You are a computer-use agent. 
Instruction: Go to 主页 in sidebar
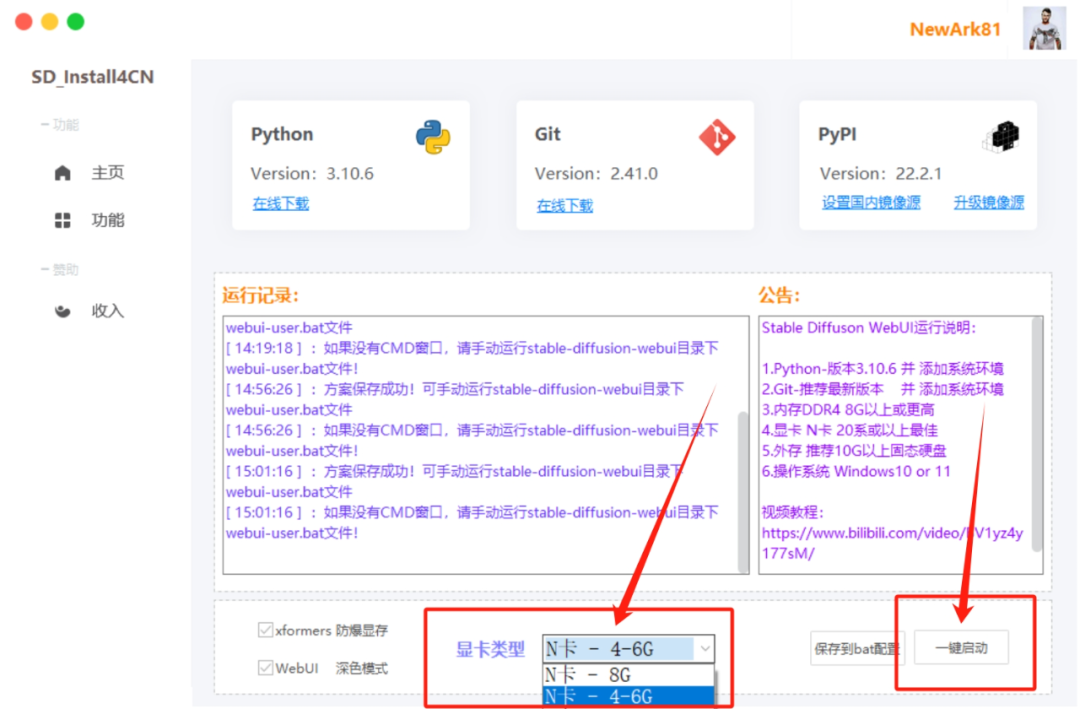point(108,173)
